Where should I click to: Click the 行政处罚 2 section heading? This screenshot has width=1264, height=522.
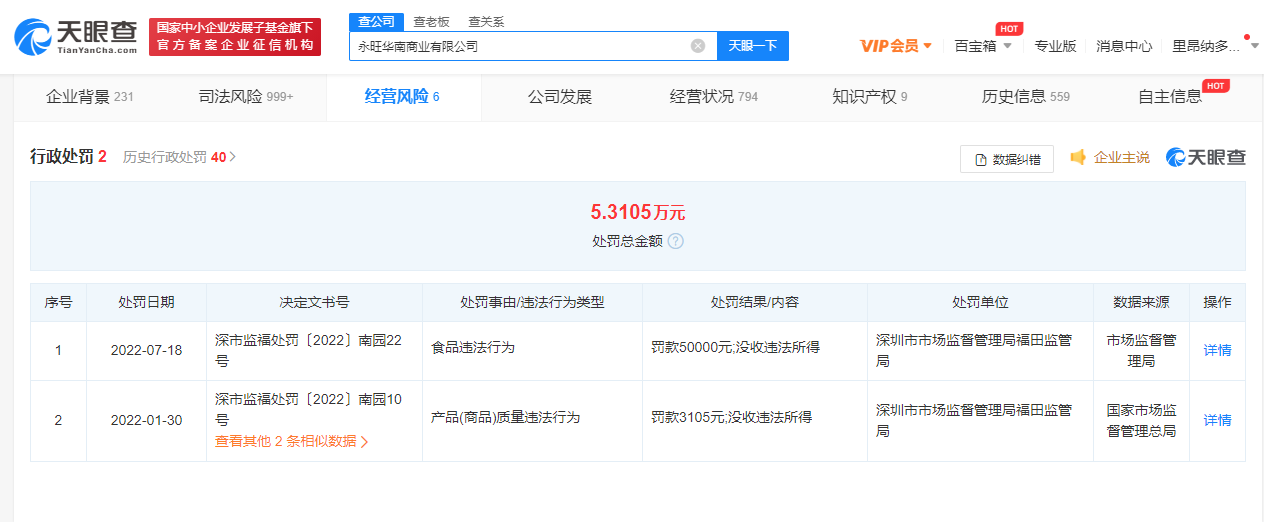68,157
